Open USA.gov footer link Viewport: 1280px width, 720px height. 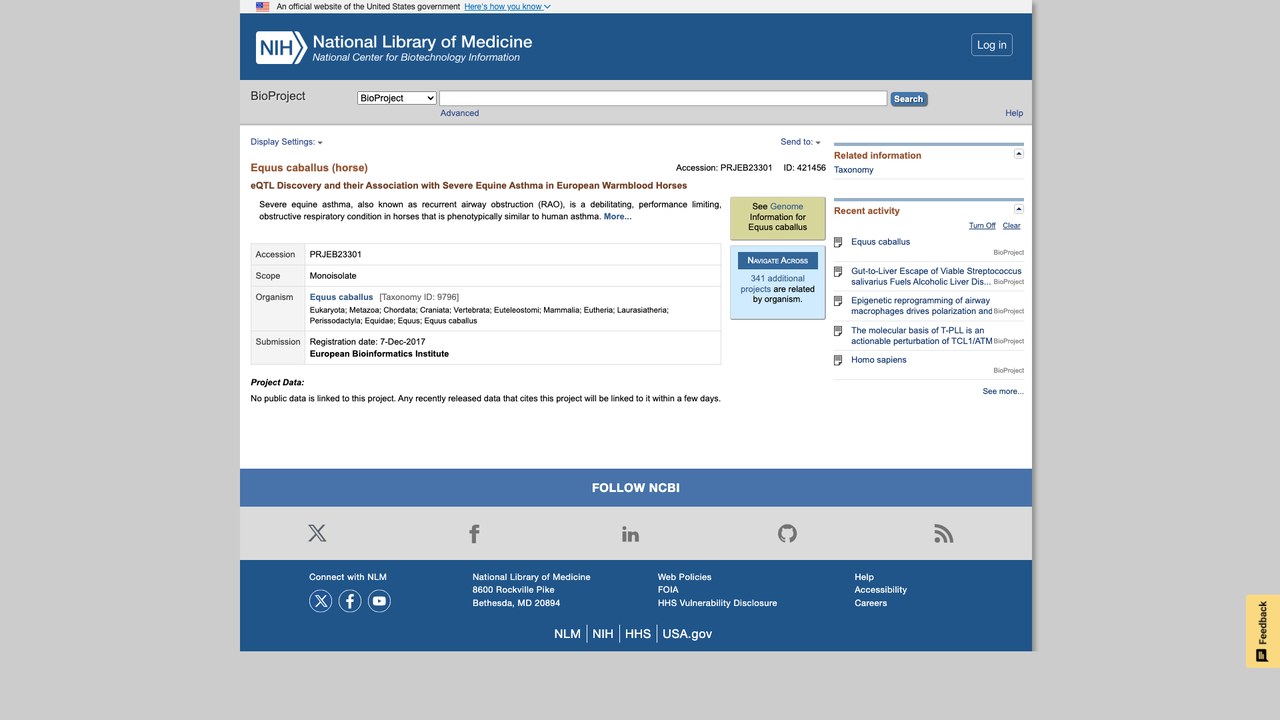tap(687, 634)
